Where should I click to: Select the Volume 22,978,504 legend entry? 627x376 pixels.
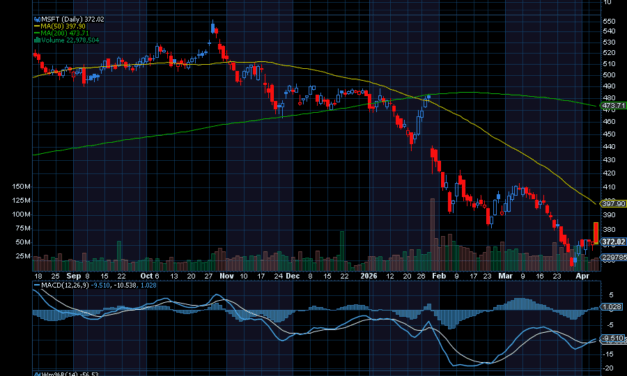tap(67, 40)
